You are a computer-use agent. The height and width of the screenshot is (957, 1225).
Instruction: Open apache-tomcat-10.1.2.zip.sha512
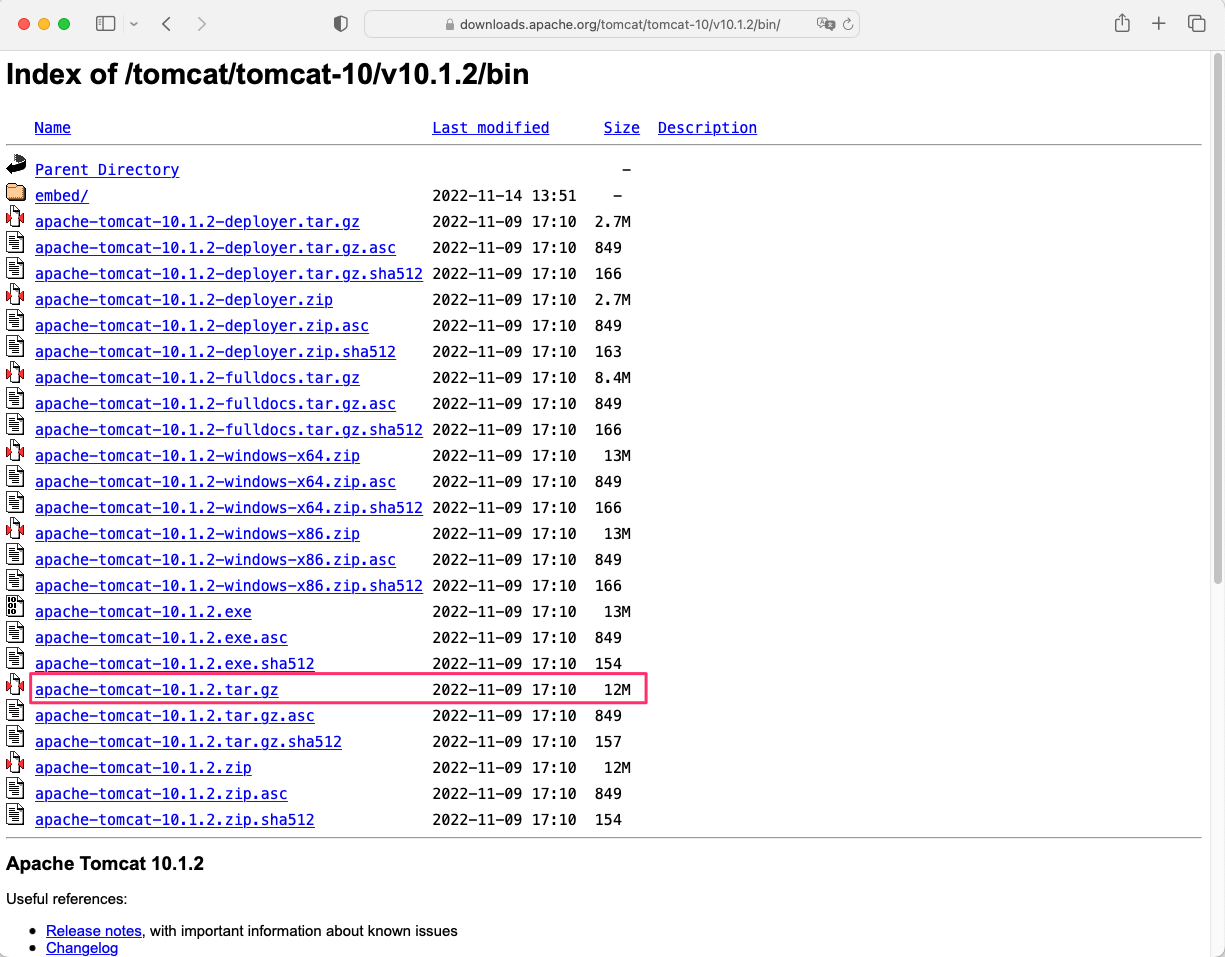175,820
